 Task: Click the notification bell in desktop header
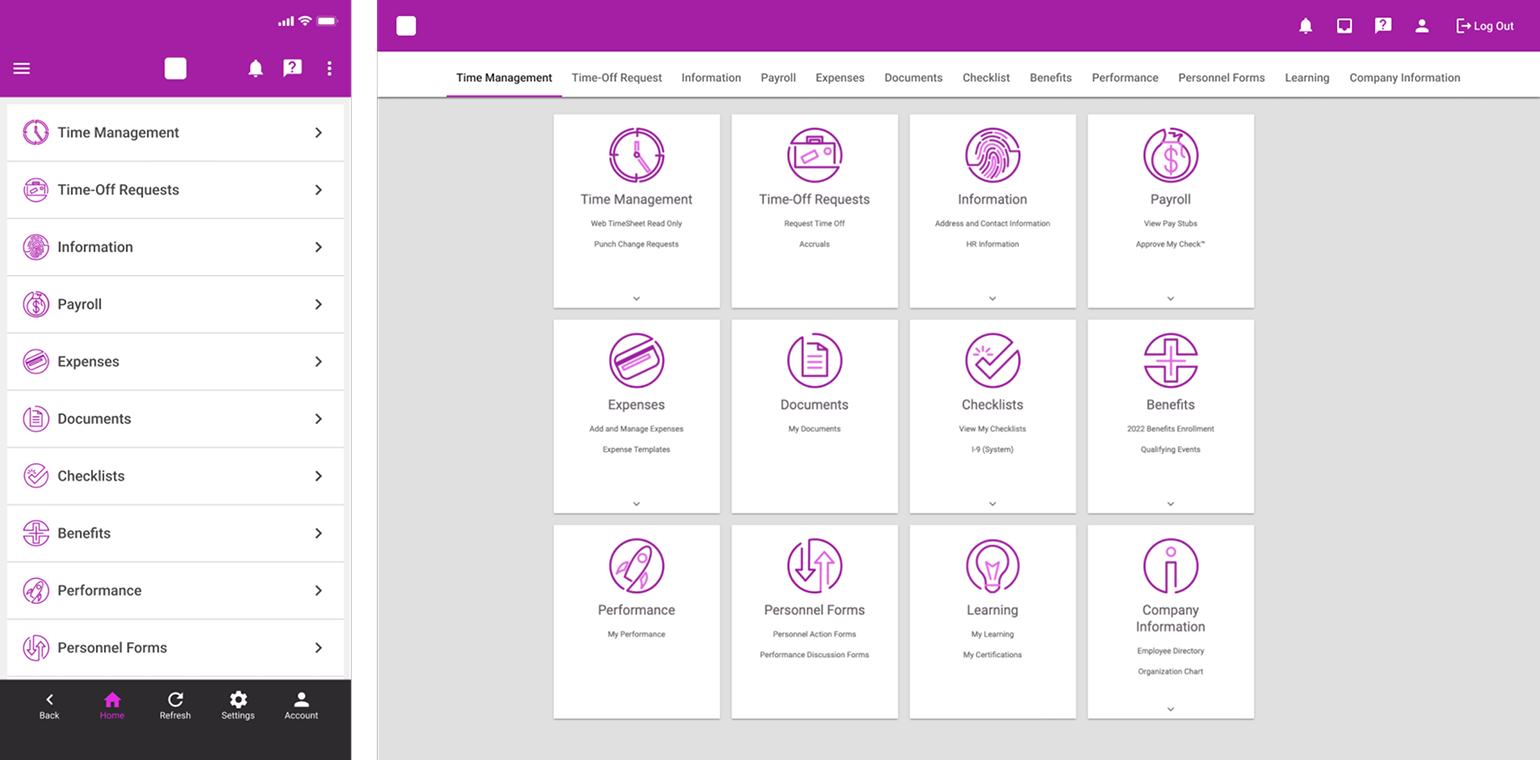pyautogui.click(x=1306, y=26)
